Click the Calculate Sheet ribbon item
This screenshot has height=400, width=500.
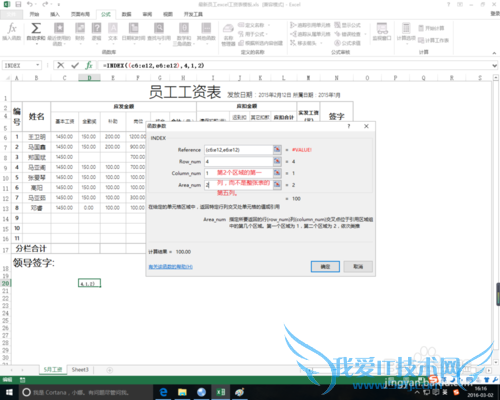click(433, 40)
